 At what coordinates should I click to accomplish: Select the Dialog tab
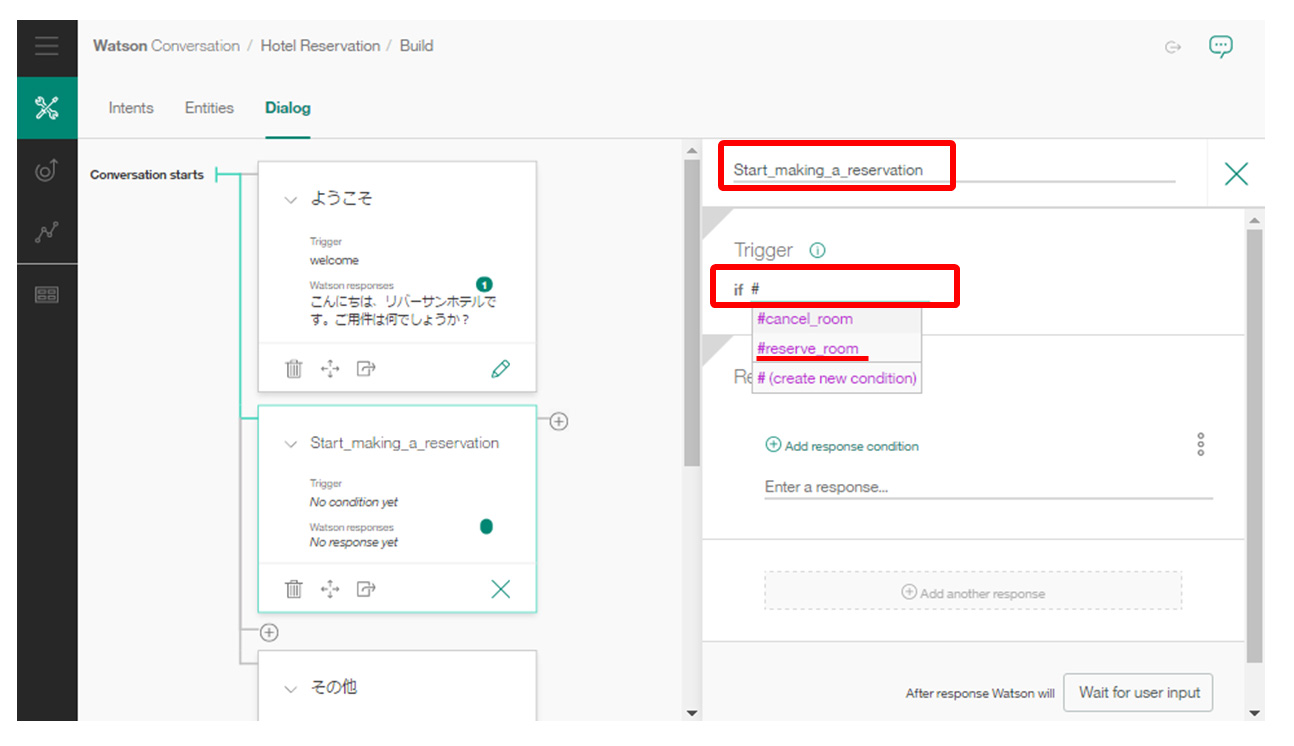coord(288,108)
